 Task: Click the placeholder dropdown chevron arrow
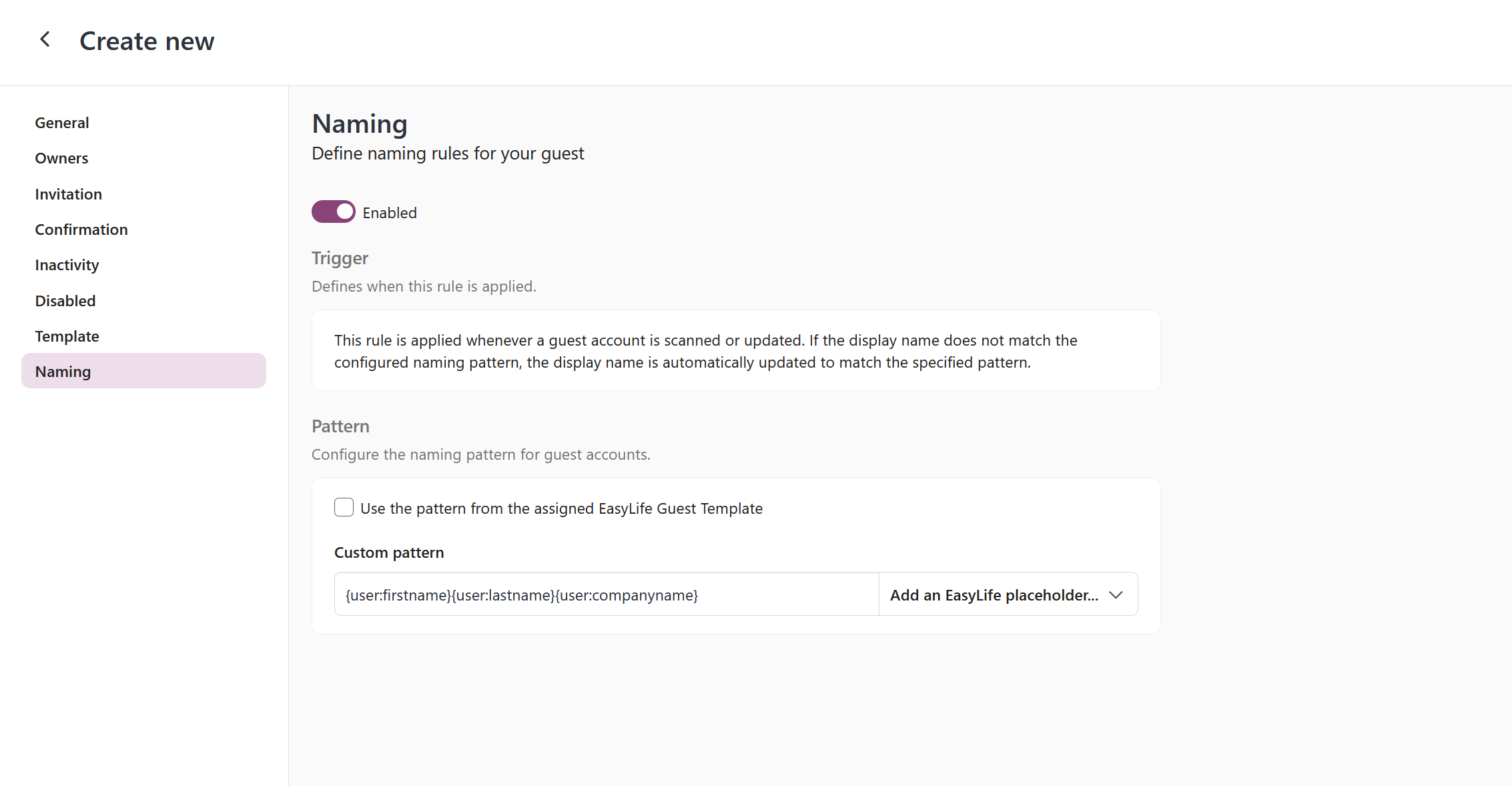pyautogui.click(x=1116, y=595)
